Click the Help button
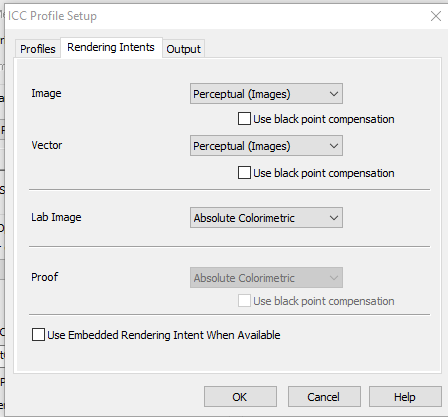This screenshot has height=417, width=448. (x=405, y=397)
